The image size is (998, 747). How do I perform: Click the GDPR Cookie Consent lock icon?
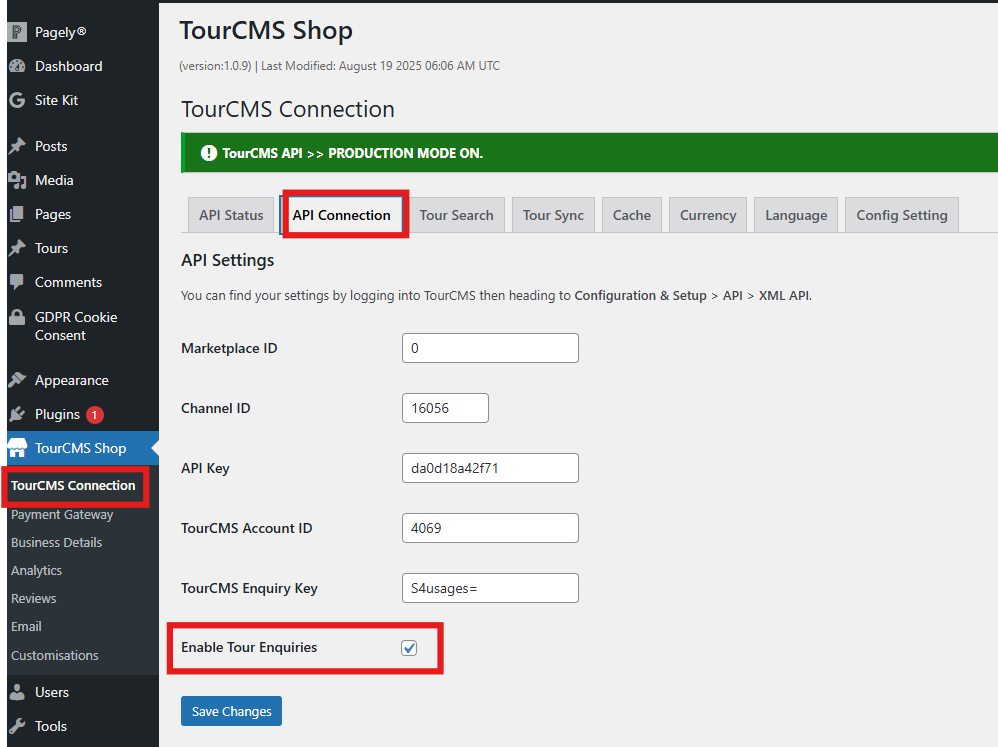(17, 317)
